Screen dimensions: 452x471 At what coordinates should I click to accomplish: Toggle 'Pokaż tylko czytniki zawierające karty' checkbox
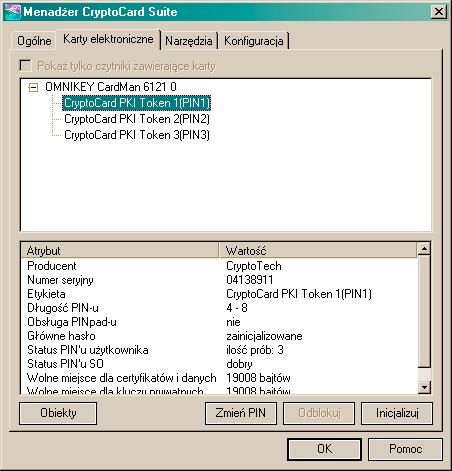coord(25,65)
